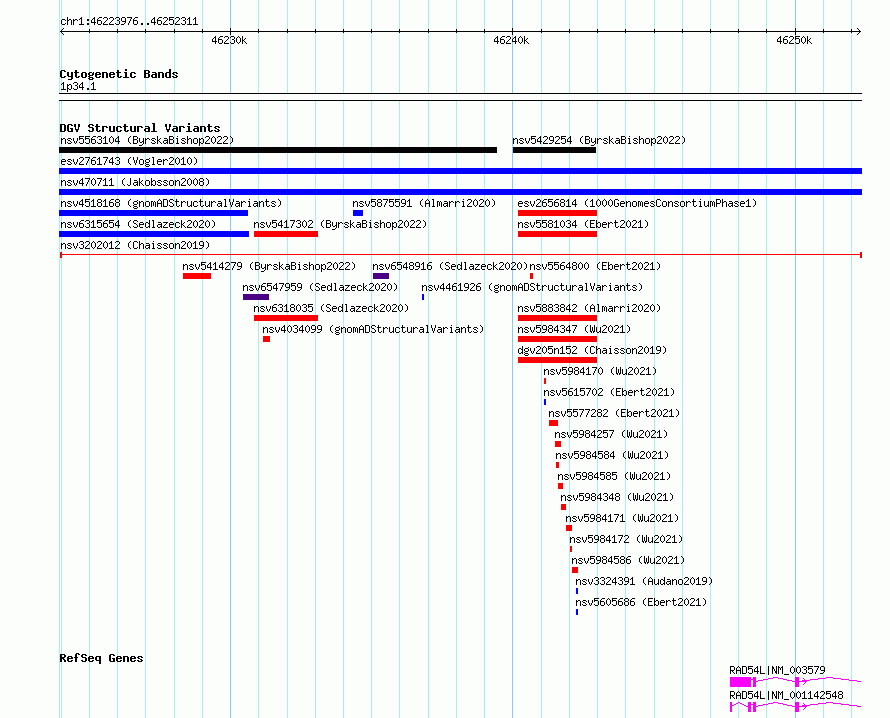
Task: Click chr1:46223976..46252311 coordinates text
Action: tap(129, 22)
